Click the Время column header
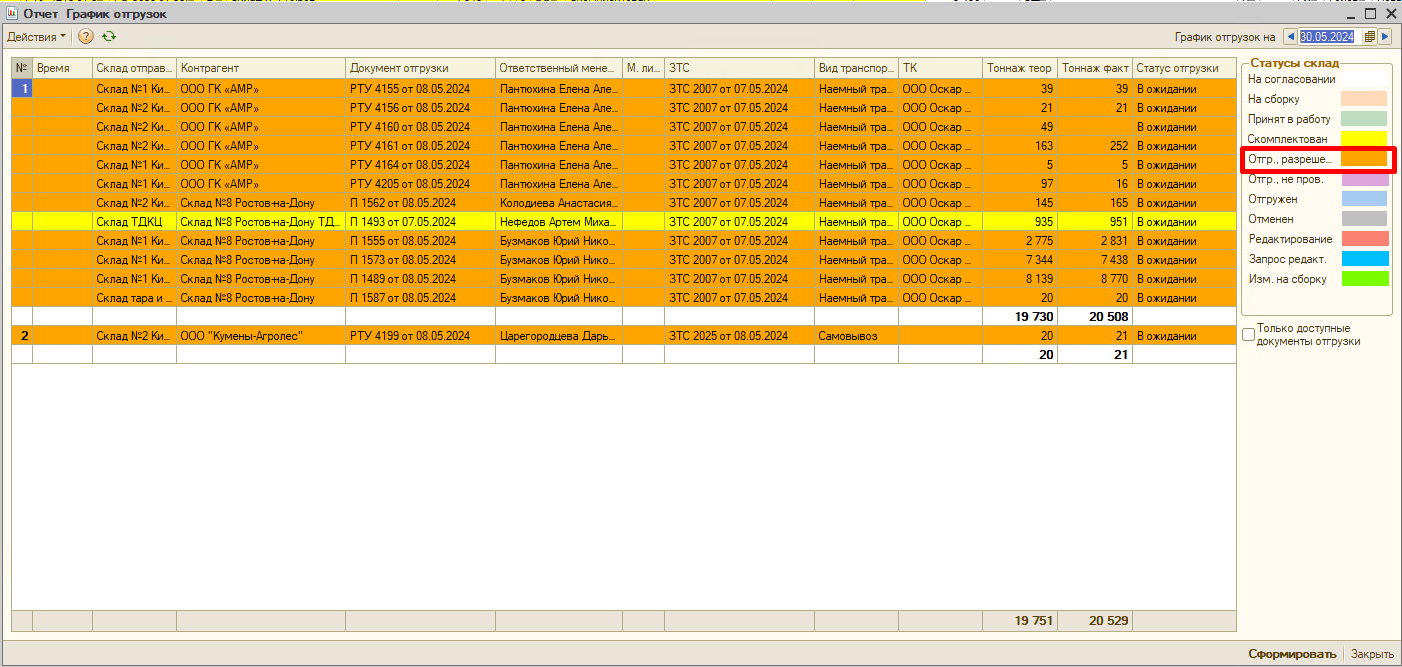The height and width of the screenshot is (667, 1402). coord(63,68)
